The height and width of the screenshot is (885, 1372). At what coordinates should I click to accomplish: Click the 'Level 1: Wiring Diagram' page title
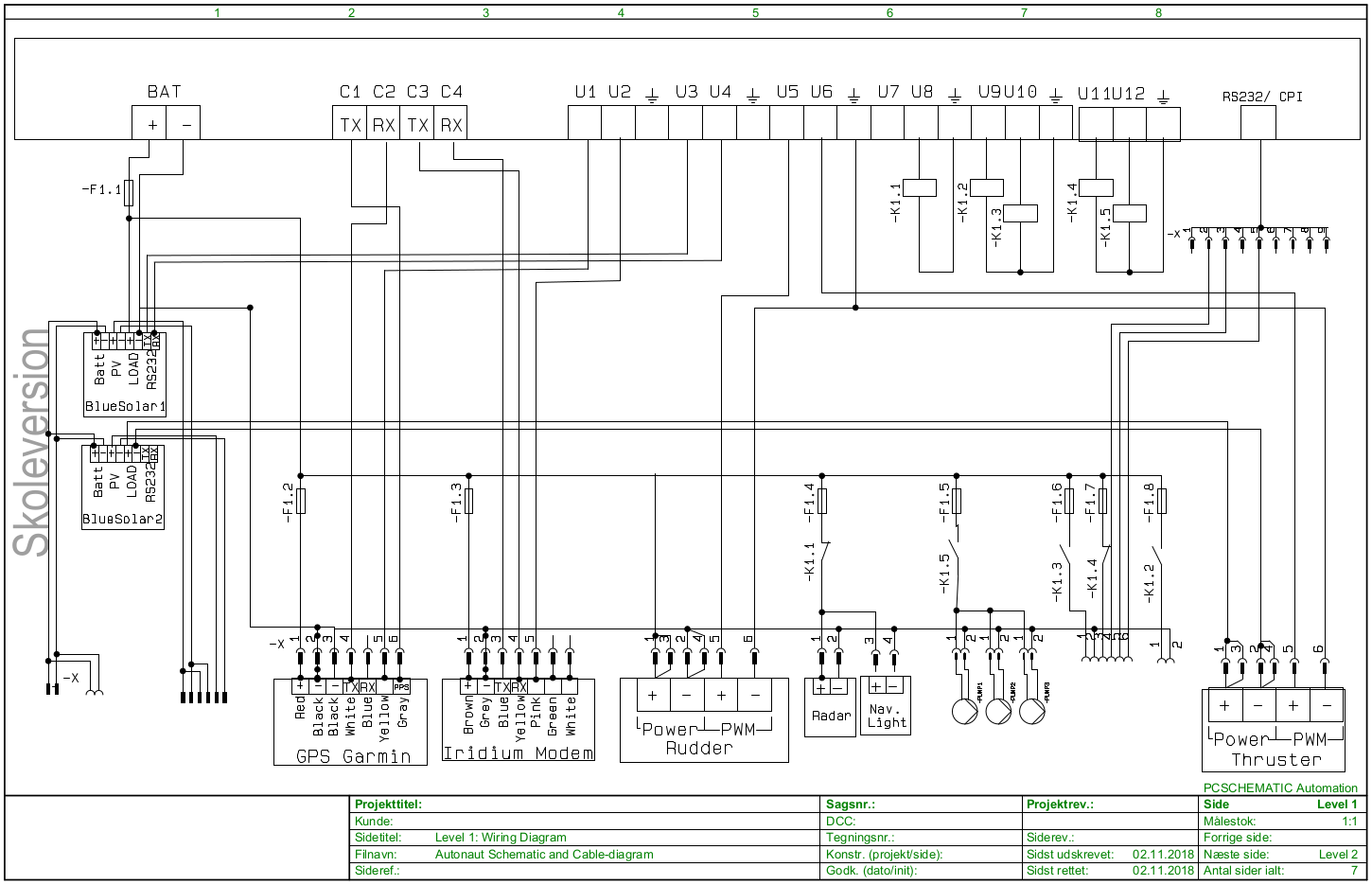501,838
